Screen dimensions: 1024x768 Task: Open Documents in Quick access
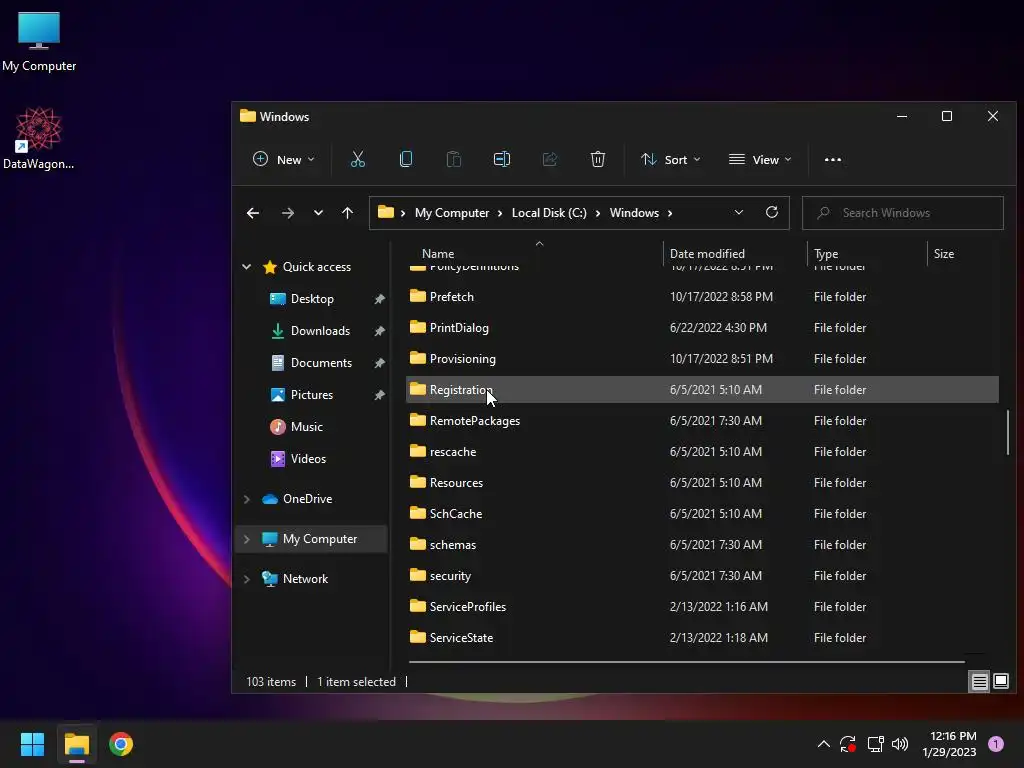(x=321, y=362)
